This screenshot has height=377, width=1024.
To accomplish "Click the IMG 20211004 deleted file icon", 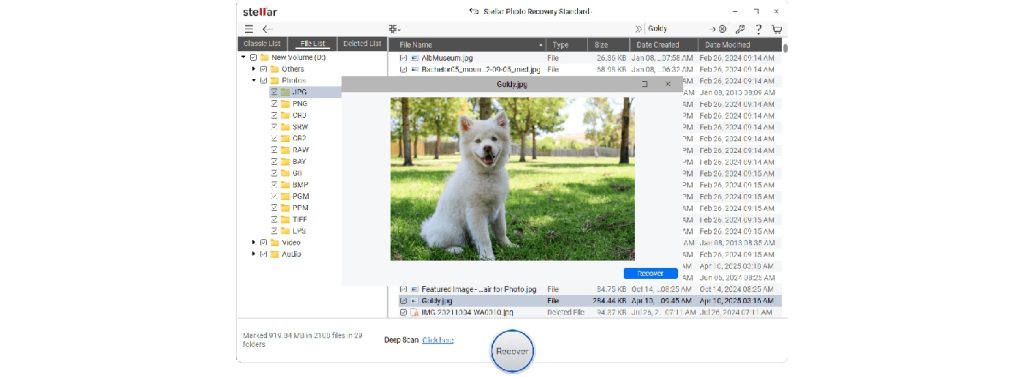I will (x=415, y=312).
